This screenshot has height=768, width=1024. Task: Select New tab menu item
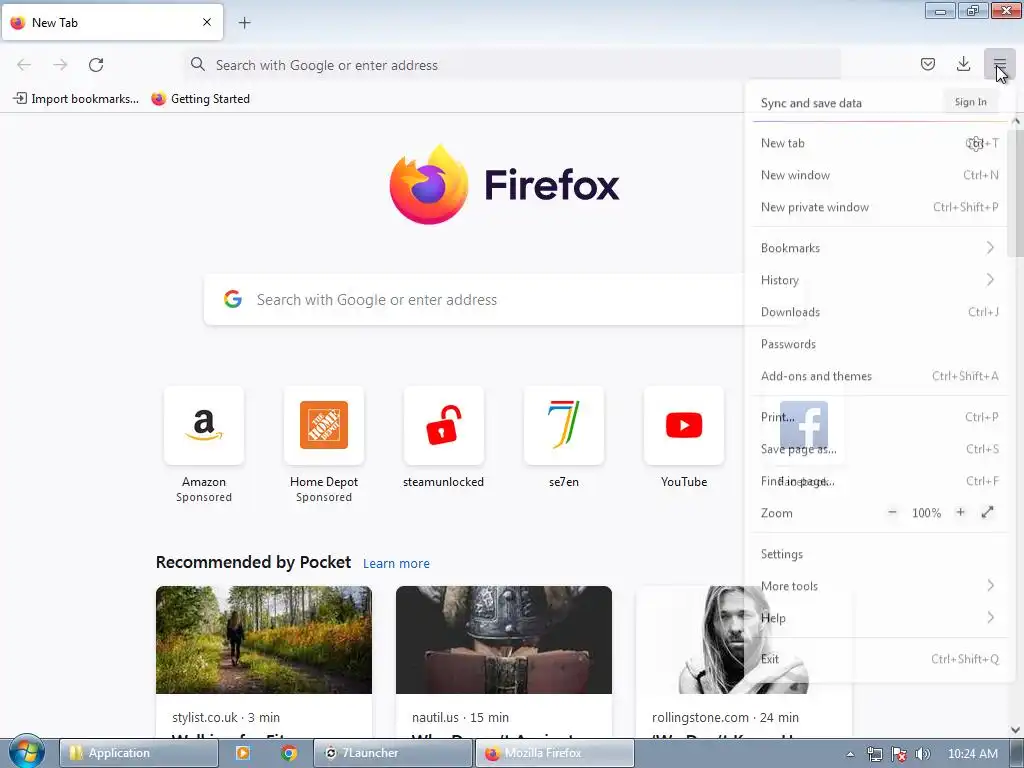click(879, 143)
